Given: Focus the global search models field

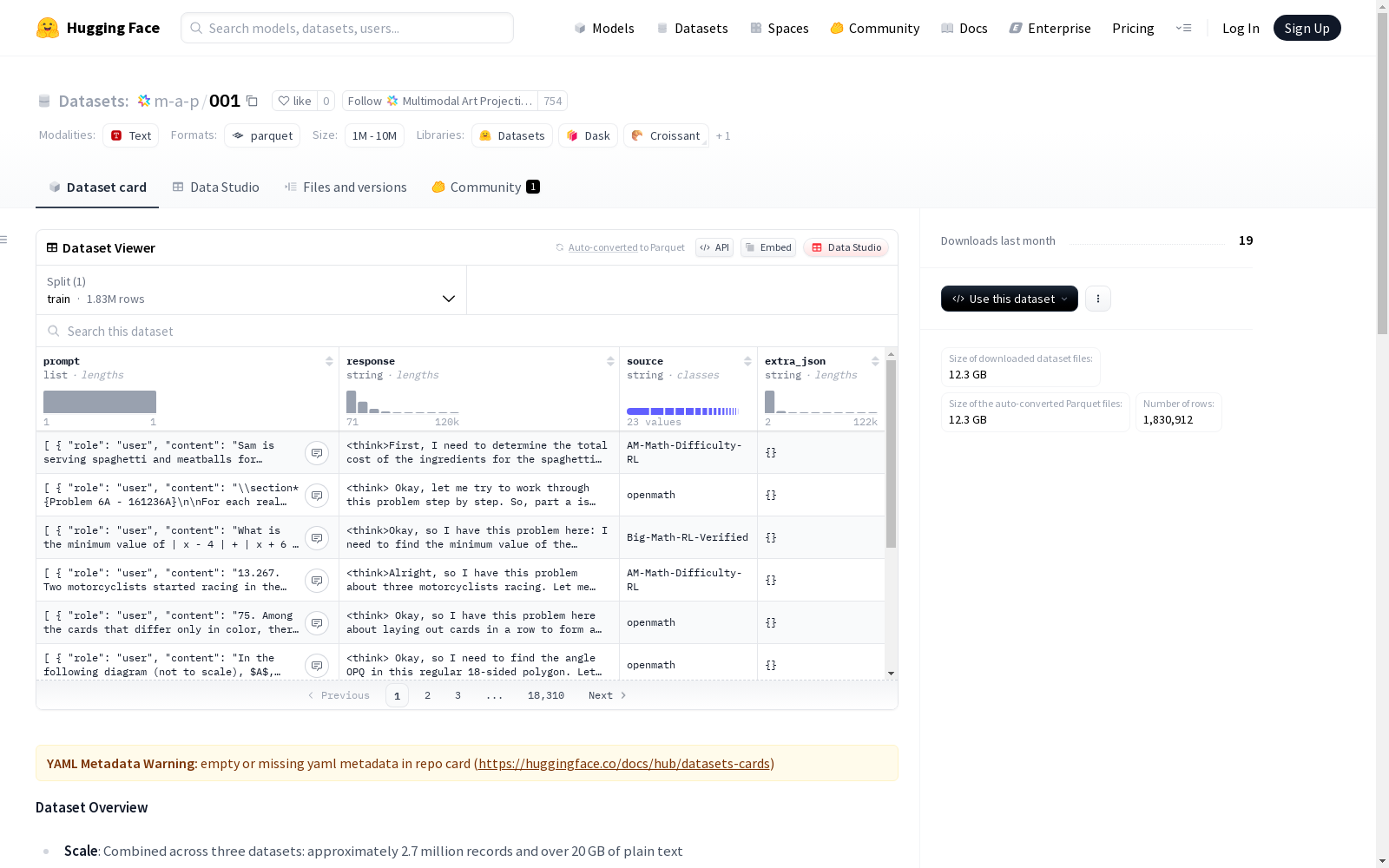Looking at the screenshot, I should pyautogui.click(x=347, y=28).
